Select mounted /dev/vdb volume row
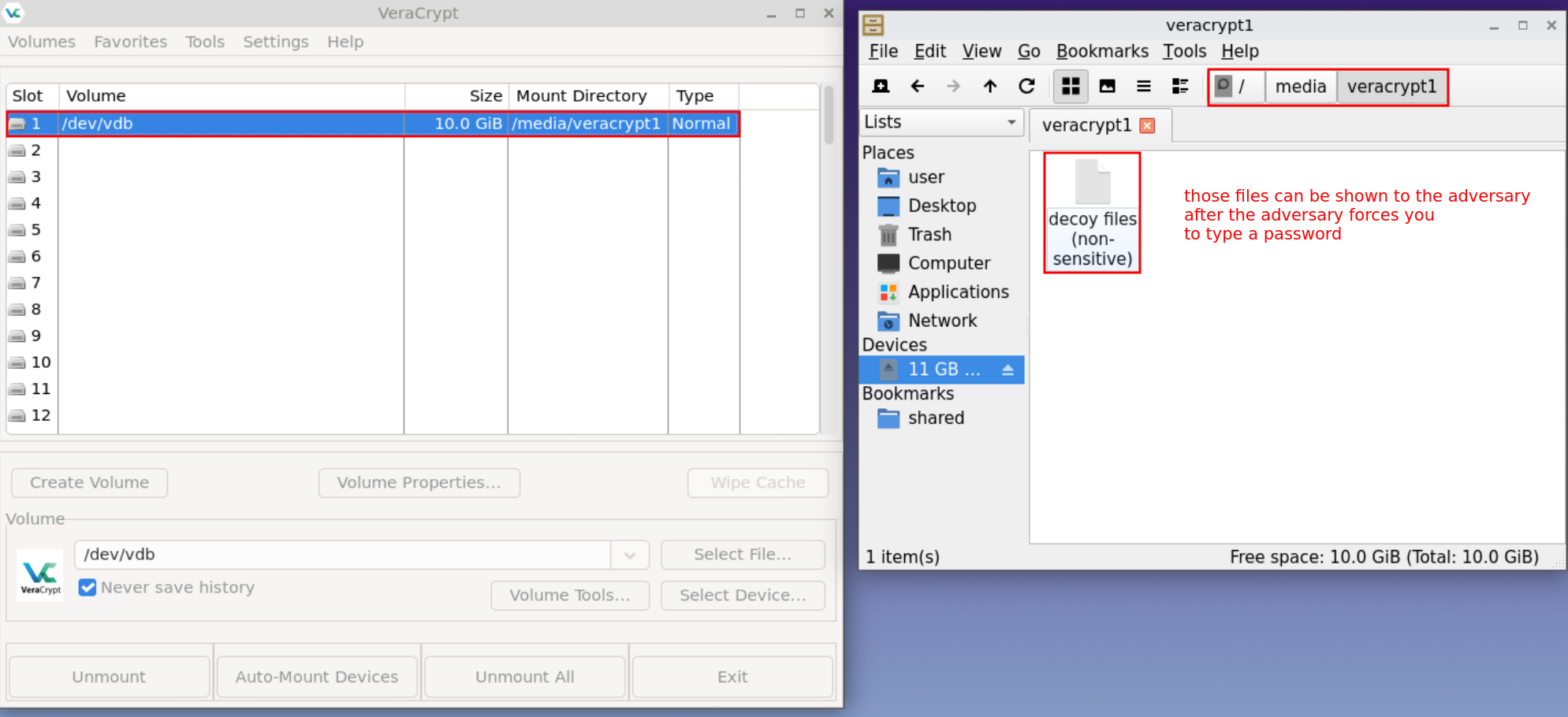 point(373,124)
